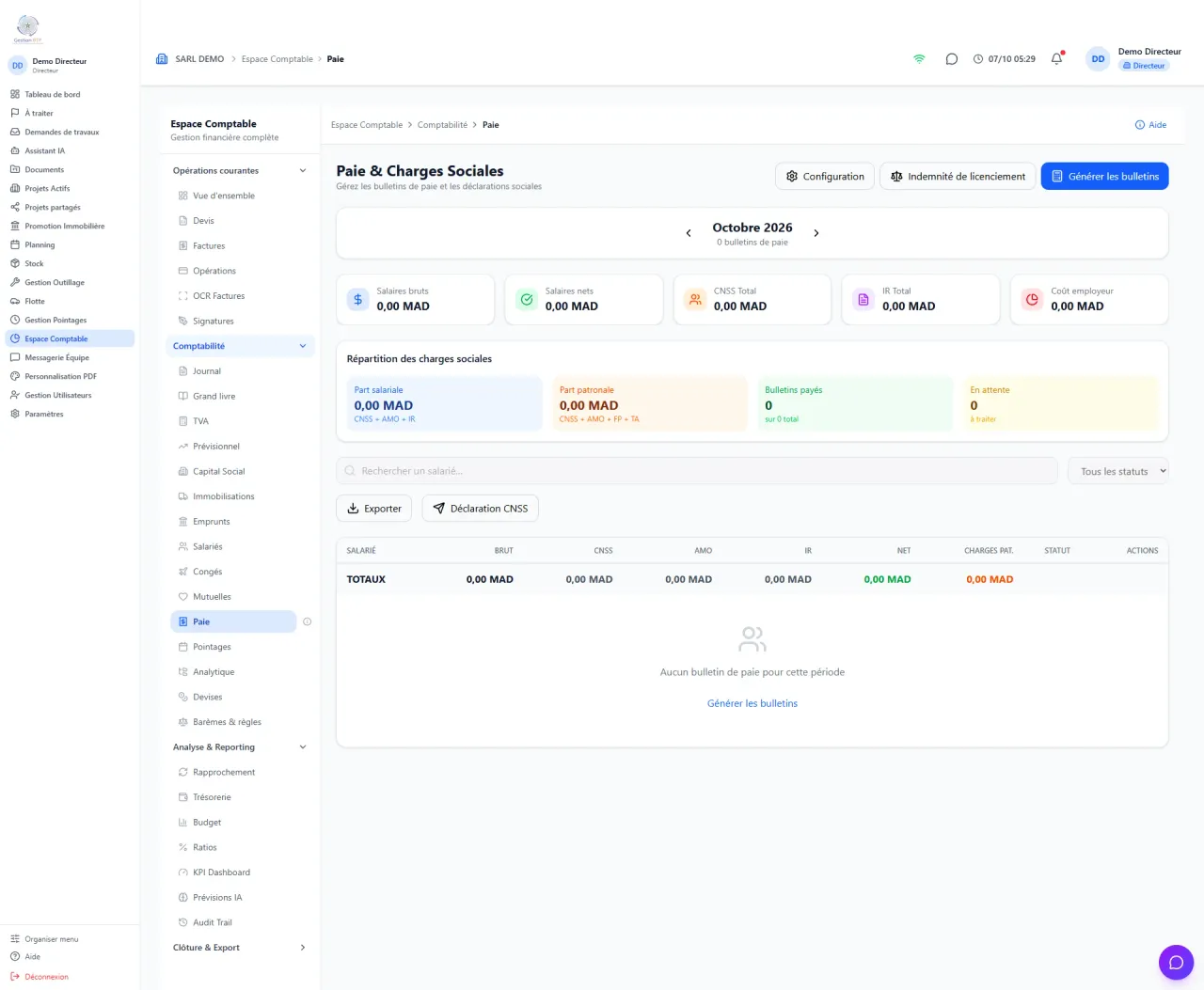The height and width of the screenshot is (990, 1204).
Task: Open Congés menu item
Action: pos(233,572)
